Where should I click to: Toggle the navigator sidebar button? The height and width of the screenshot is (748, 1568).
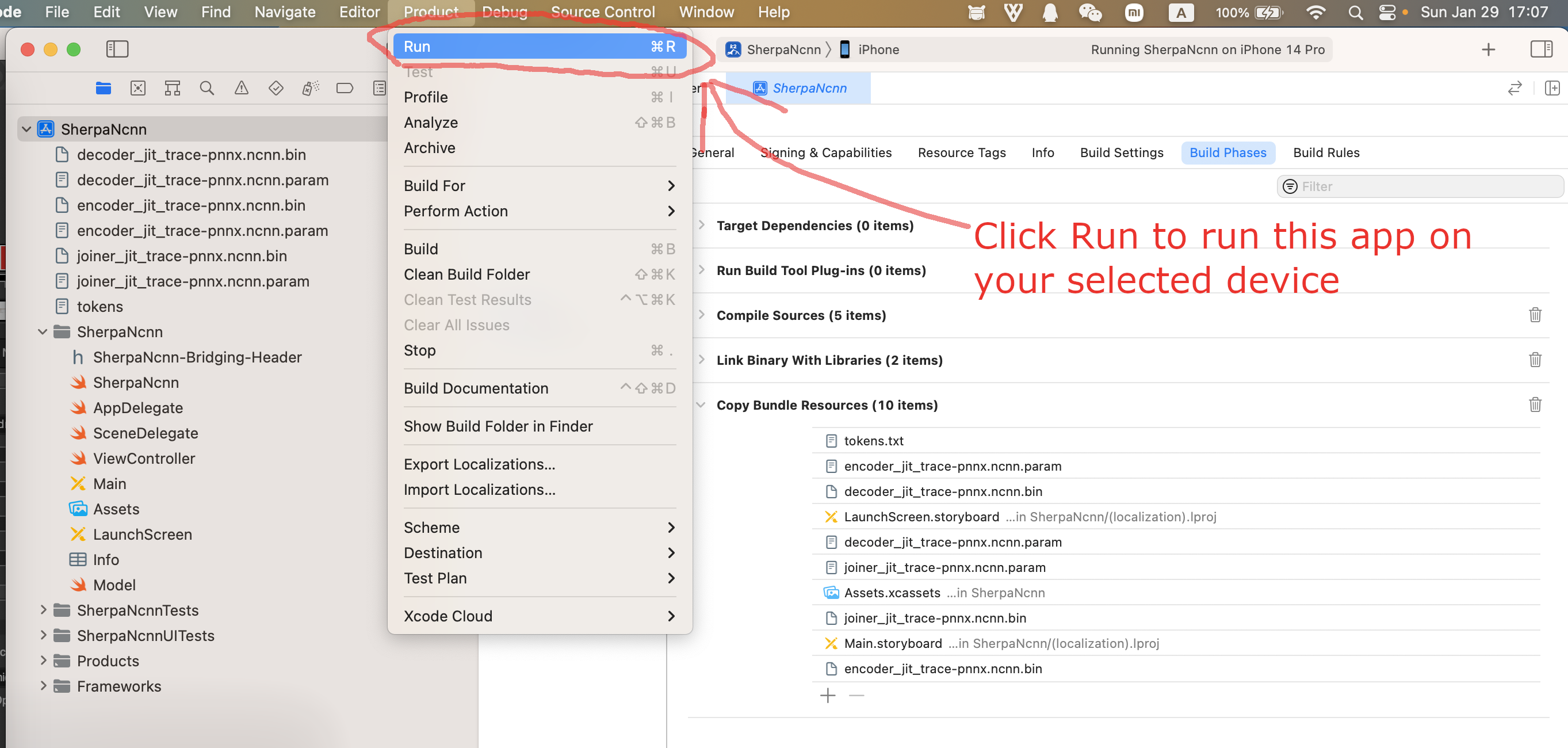coord(117,49)
